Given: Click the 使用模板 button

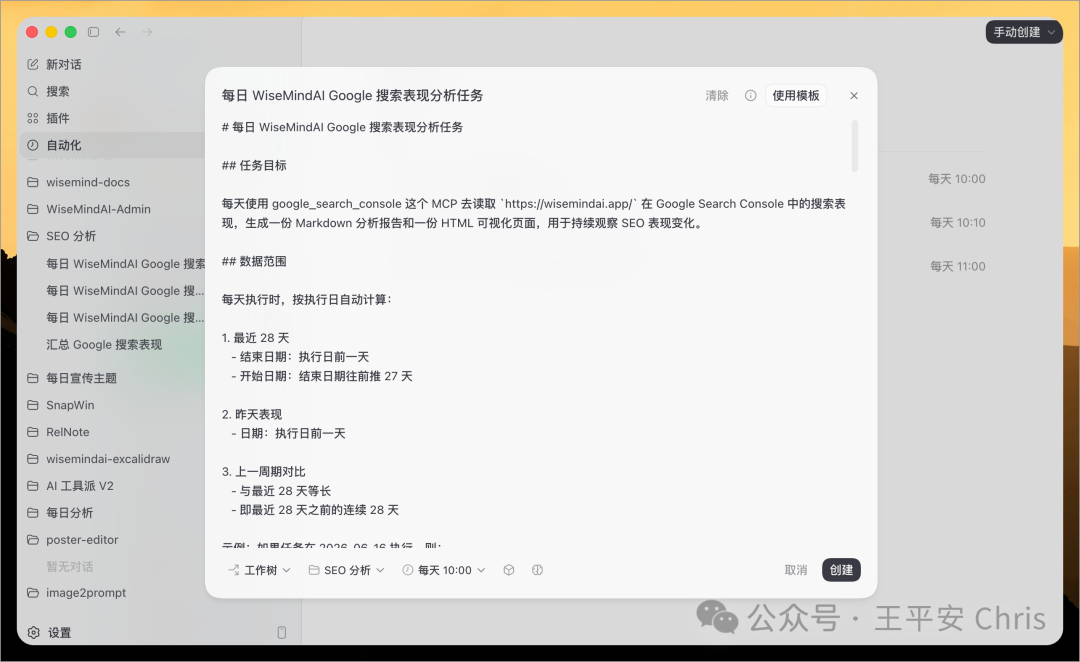Looking at the screenshot, I should click(796, 96).
